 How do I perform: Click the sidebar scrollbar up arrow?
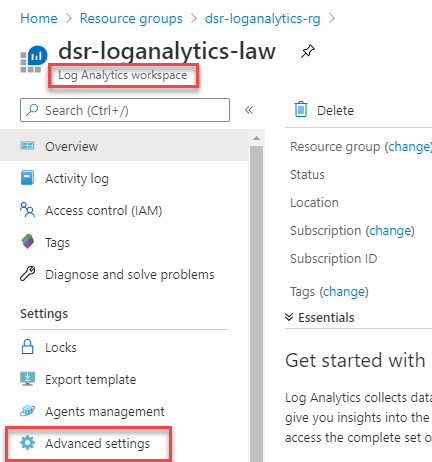[x=256, y=138]
